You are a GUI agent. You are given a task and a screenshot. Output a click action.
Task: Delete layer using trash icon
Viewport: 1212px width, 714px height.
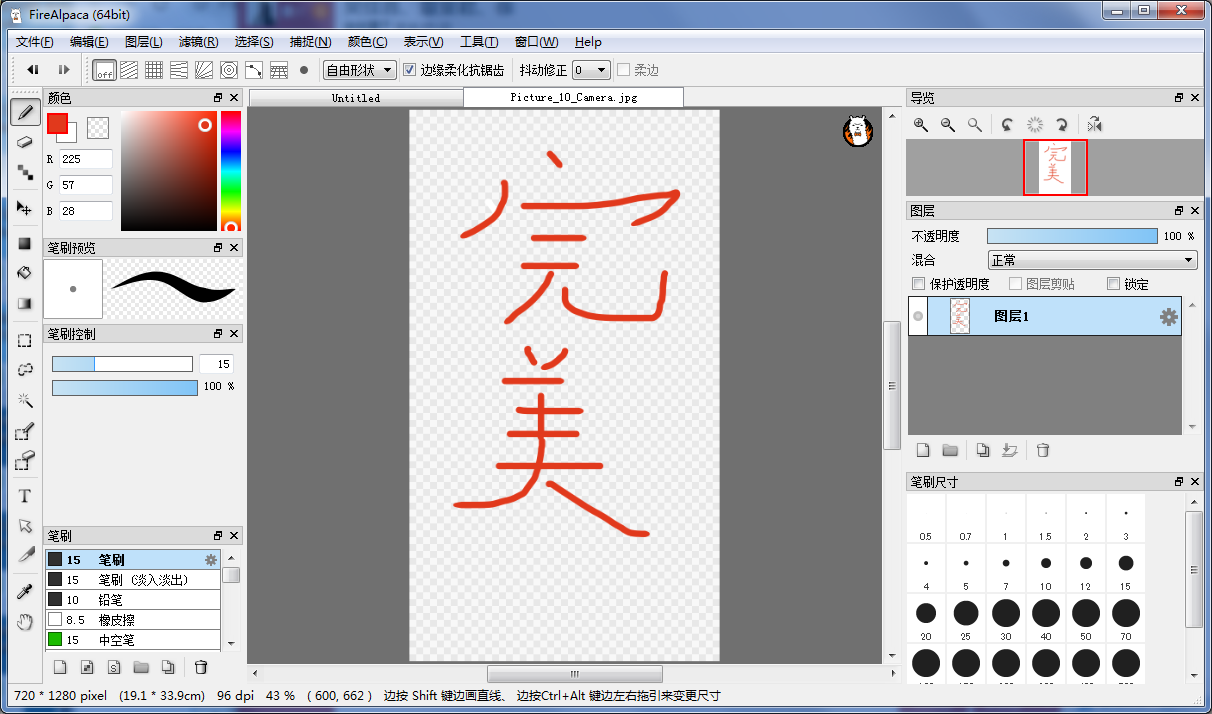(x=1043, y=450)
